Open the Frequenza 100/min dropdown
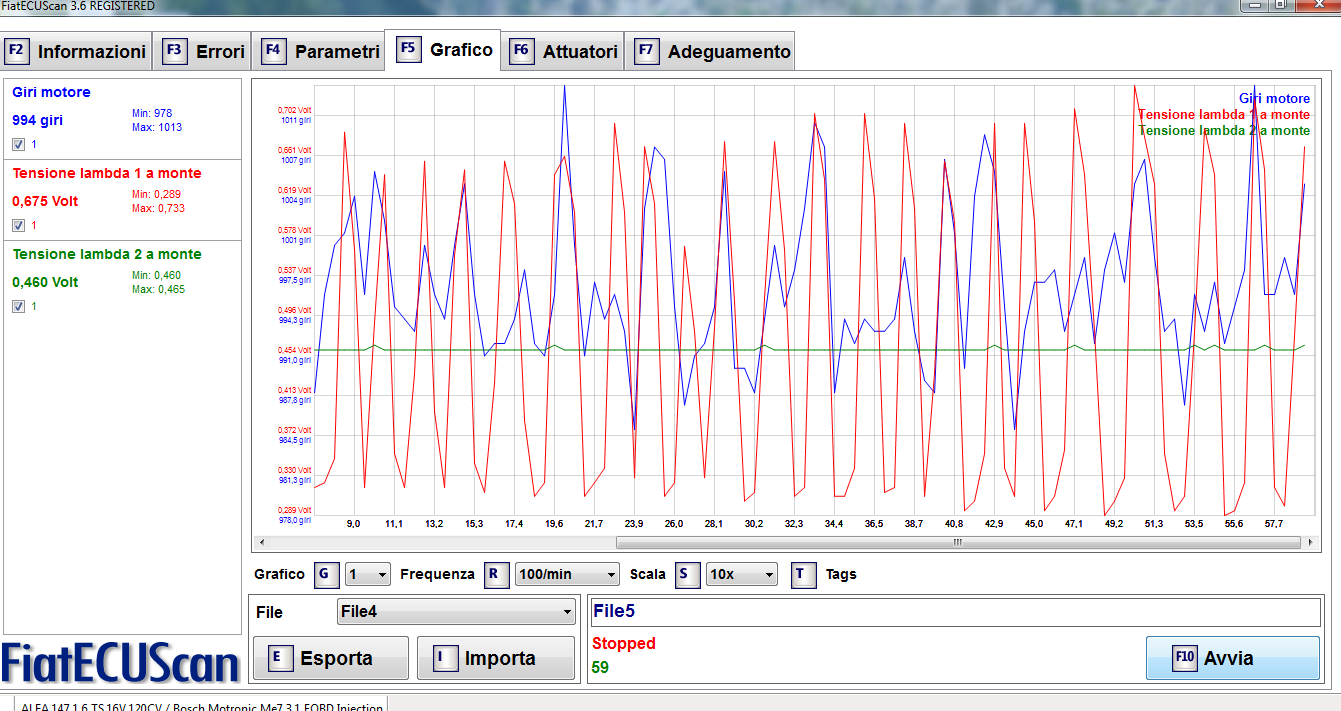 pyautogui.click(x=567, y=574)
